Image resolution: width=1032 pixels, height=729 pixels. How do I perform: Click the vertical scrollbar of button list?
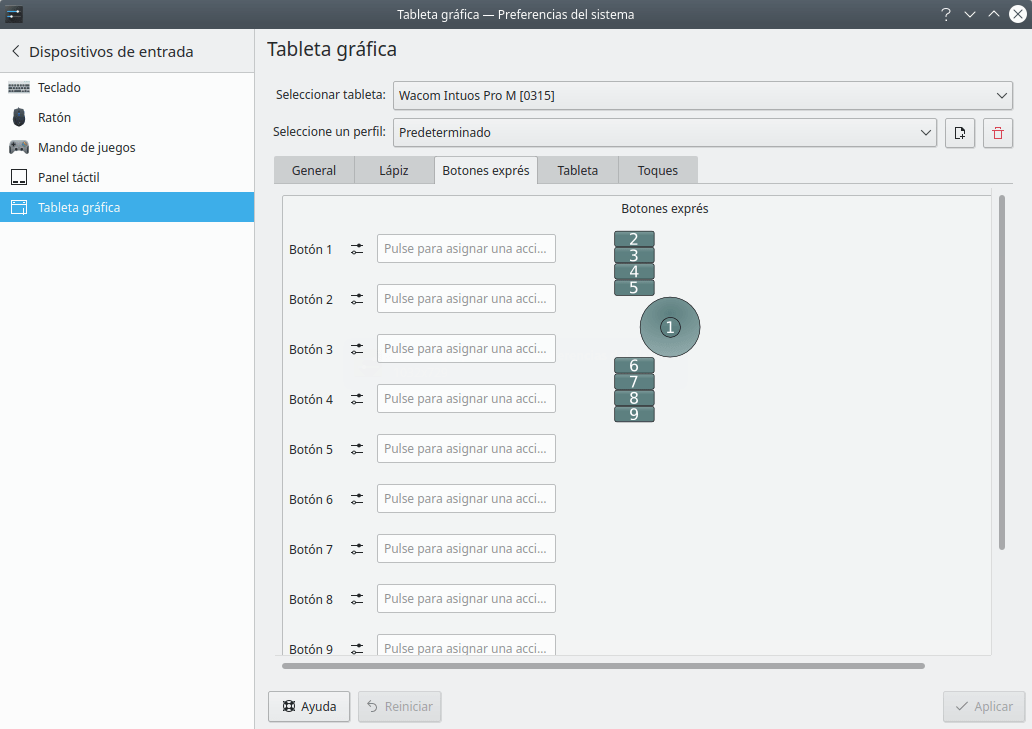click(1002, 372)
